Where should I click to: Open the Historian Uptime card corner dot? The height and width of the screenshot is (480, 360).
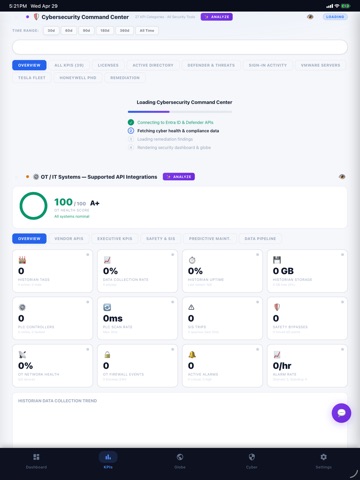[x=257, y=255]
